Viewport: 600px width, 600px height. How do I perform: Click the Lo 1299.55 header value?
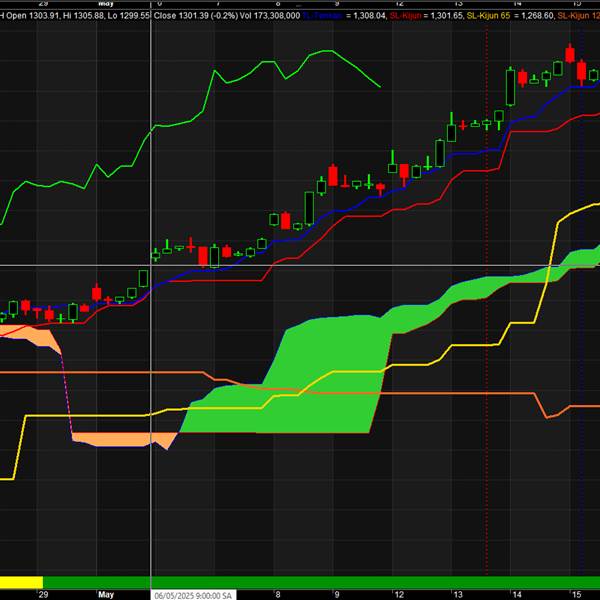tap(127, 16)
